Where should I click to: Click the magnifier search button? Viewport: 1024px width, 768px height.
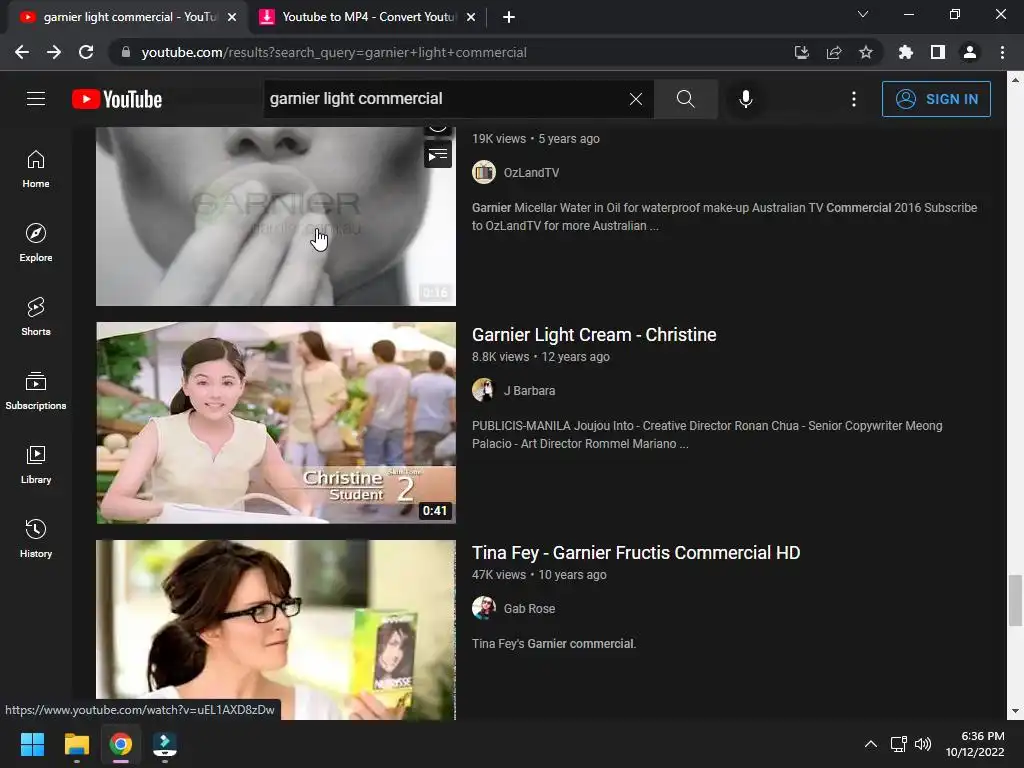click(x=686, y=99)
